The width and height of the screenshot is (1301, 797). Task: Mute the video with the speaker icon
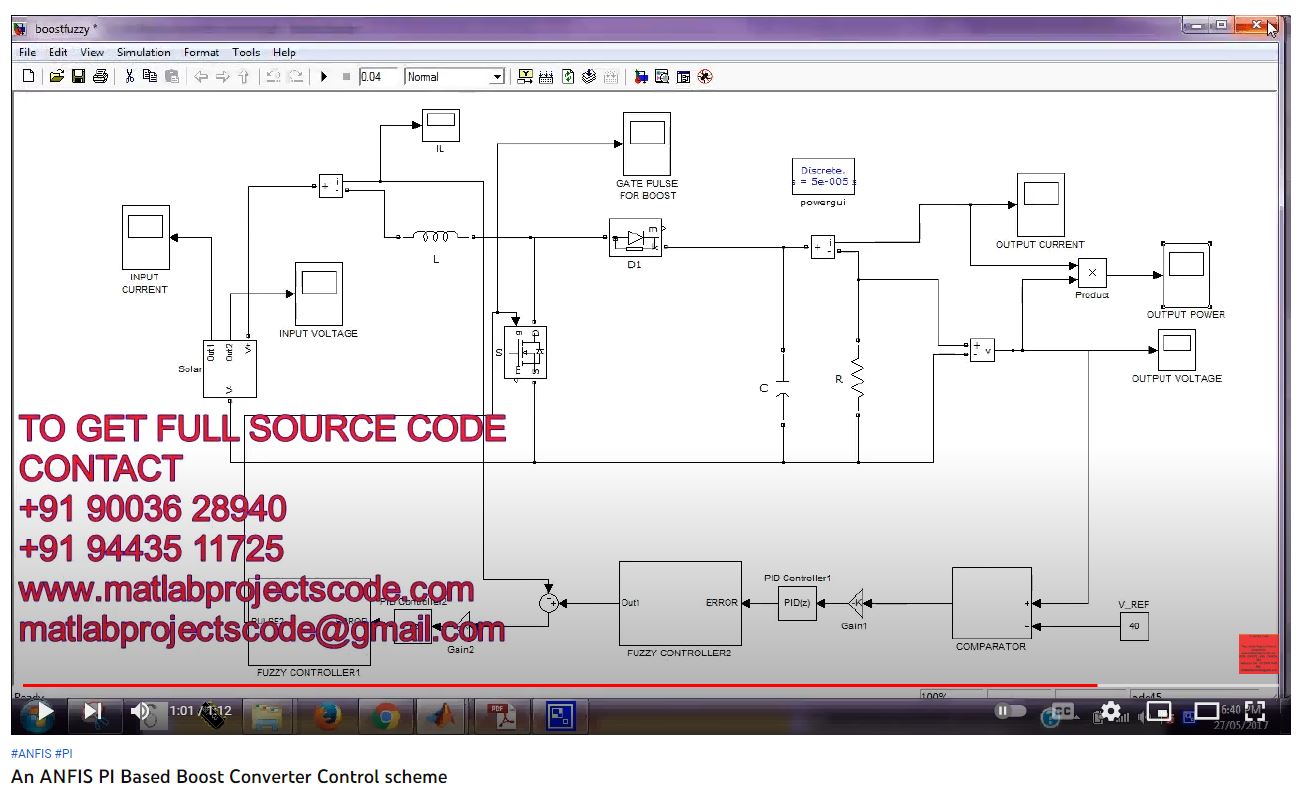point(141,711)
